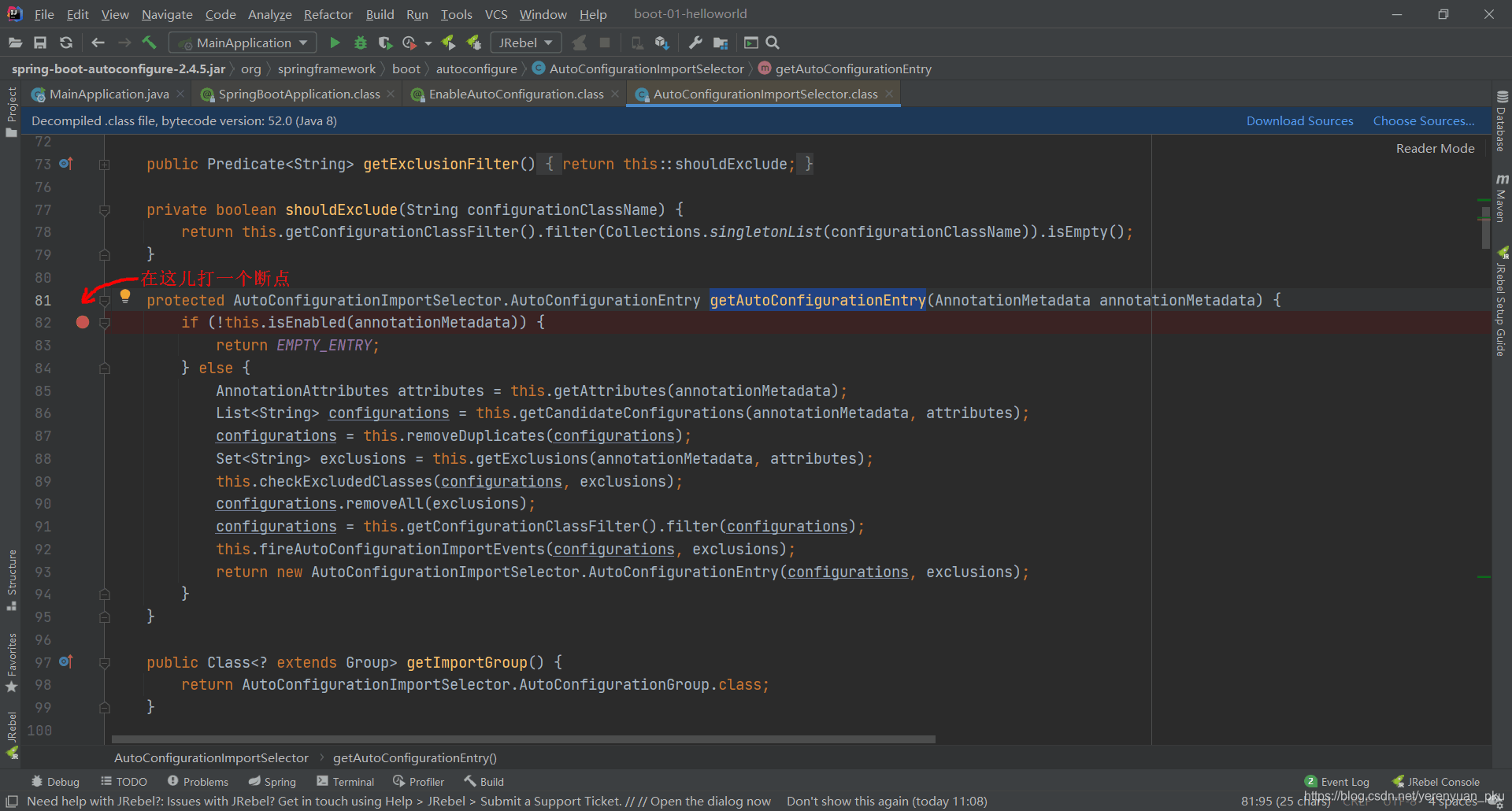
Task: Open Project Structure settings wrench icon
Action: [x=695, y=43]
